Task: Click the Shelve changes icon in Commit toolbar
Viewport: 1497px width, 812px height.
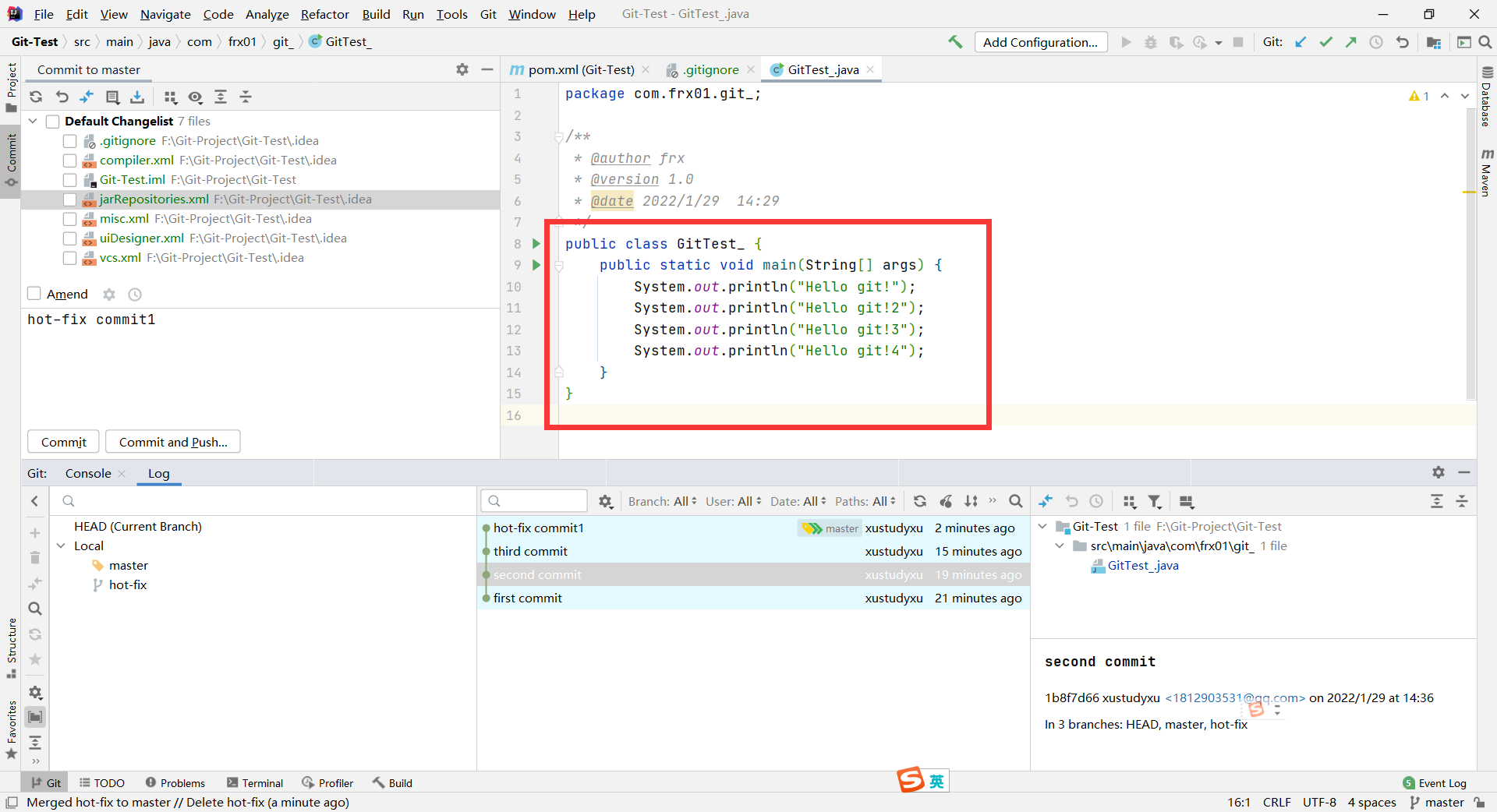Action: (137, 97)
